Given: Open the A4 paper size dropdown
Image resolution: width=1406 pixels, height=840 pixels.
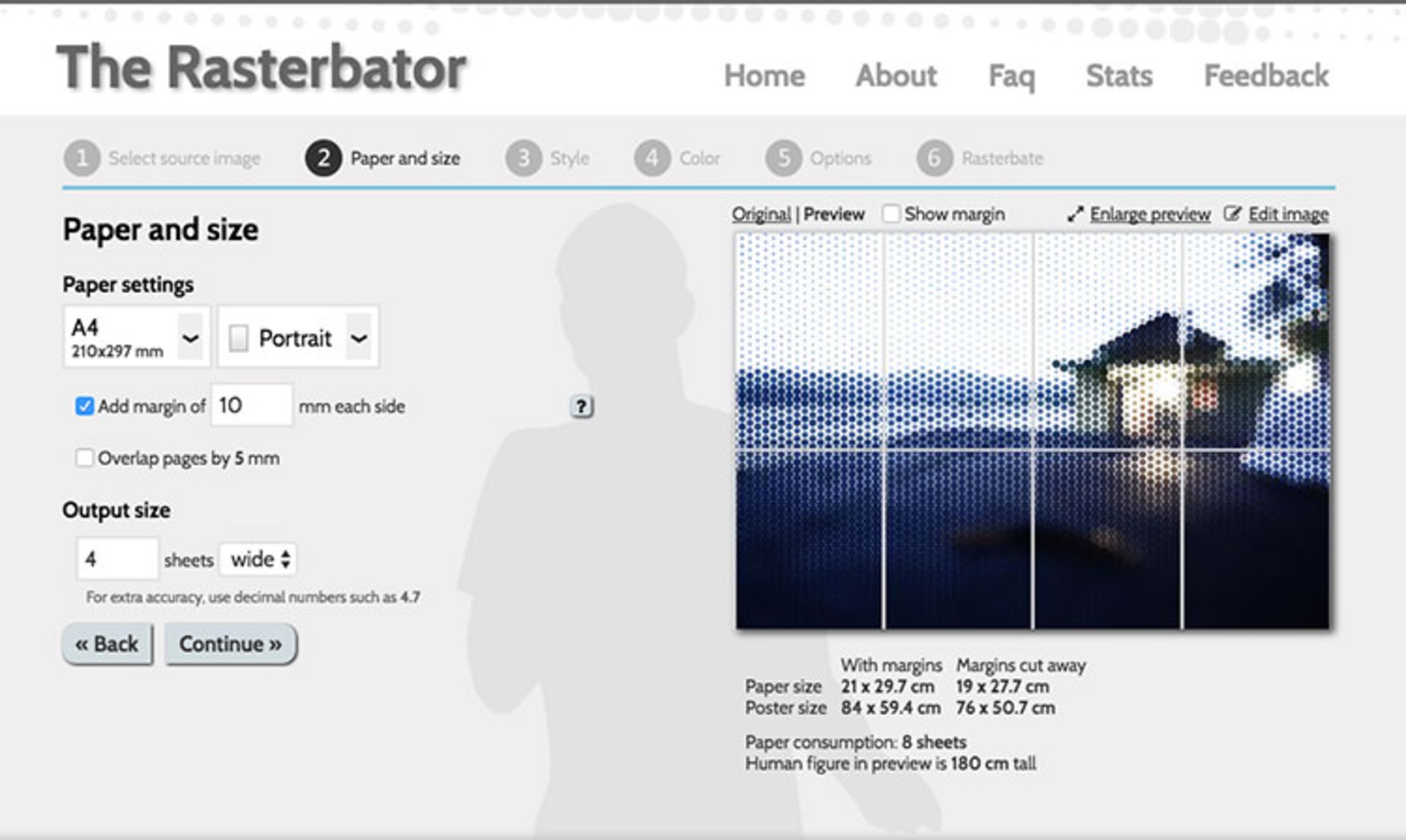Looking at the screenshot, I should pyautogui.click(x=137, y=337).
